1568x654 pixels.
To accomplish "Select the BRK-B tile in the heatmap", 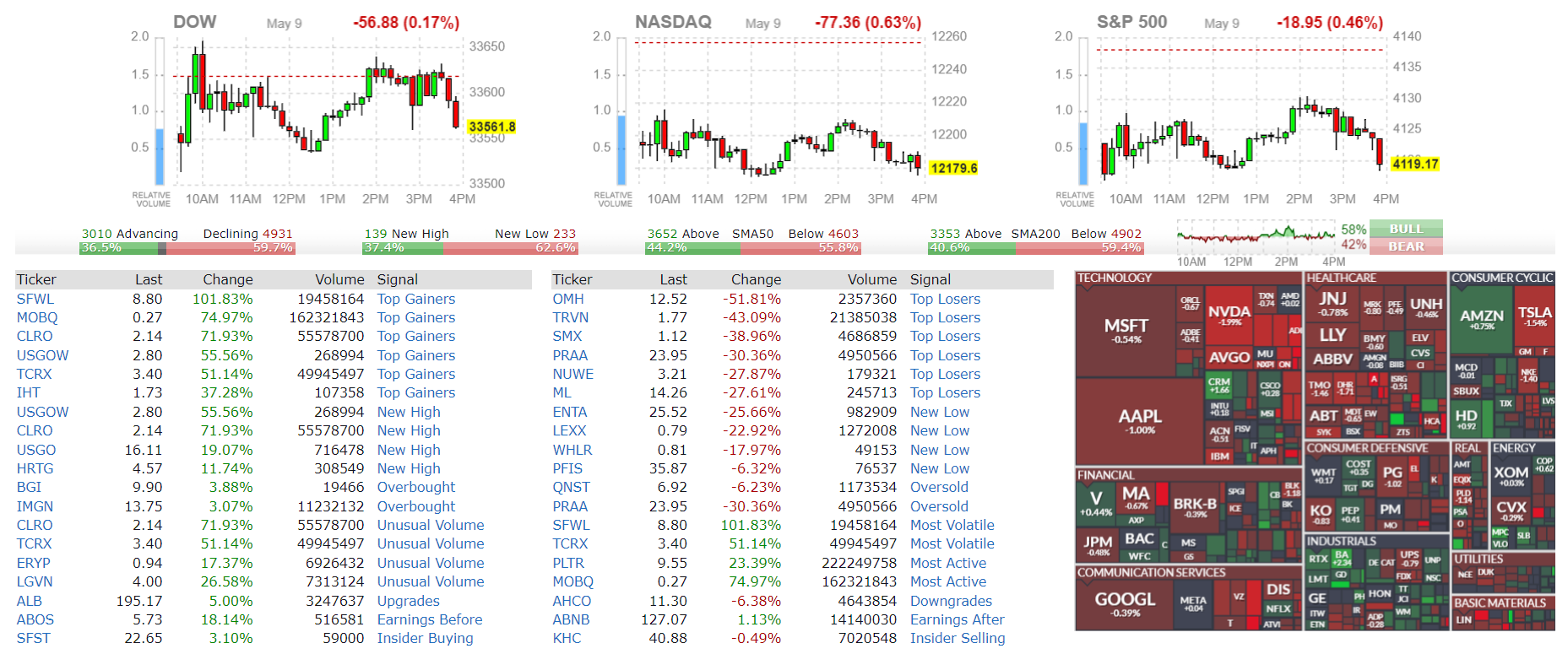I will pos(1195,507).
